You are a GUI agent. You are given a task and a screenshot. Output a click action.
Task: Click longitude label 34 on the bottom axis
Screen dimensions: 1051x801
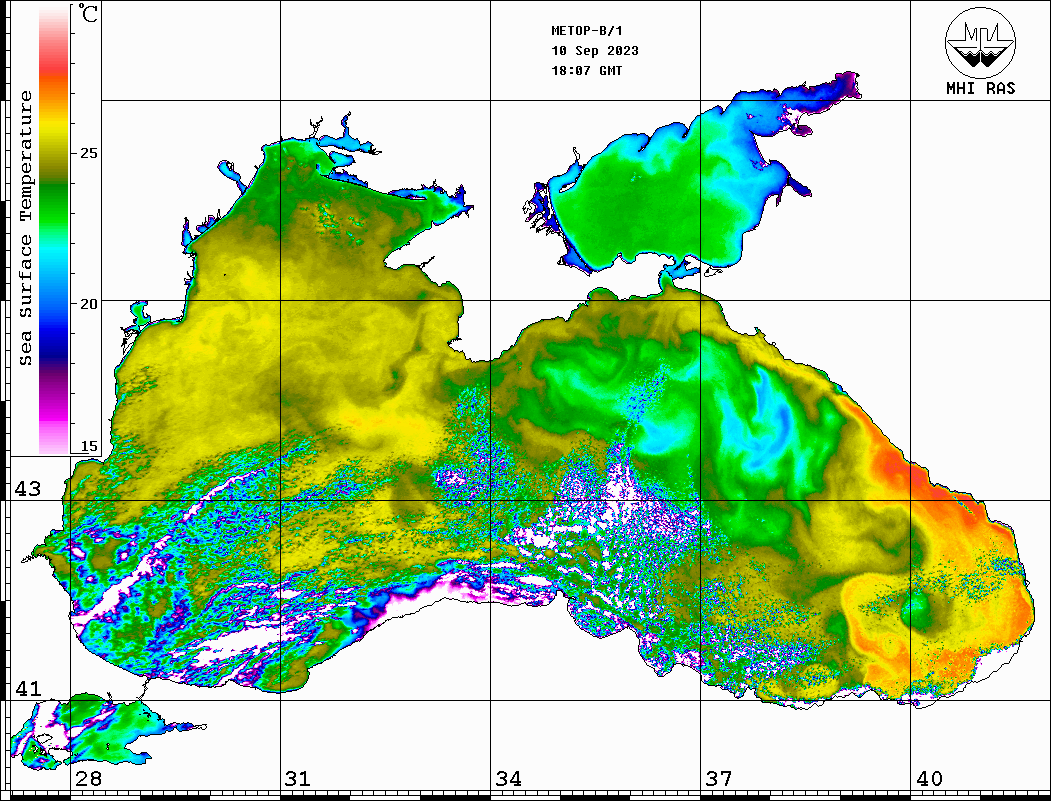[x=508, y=779]
